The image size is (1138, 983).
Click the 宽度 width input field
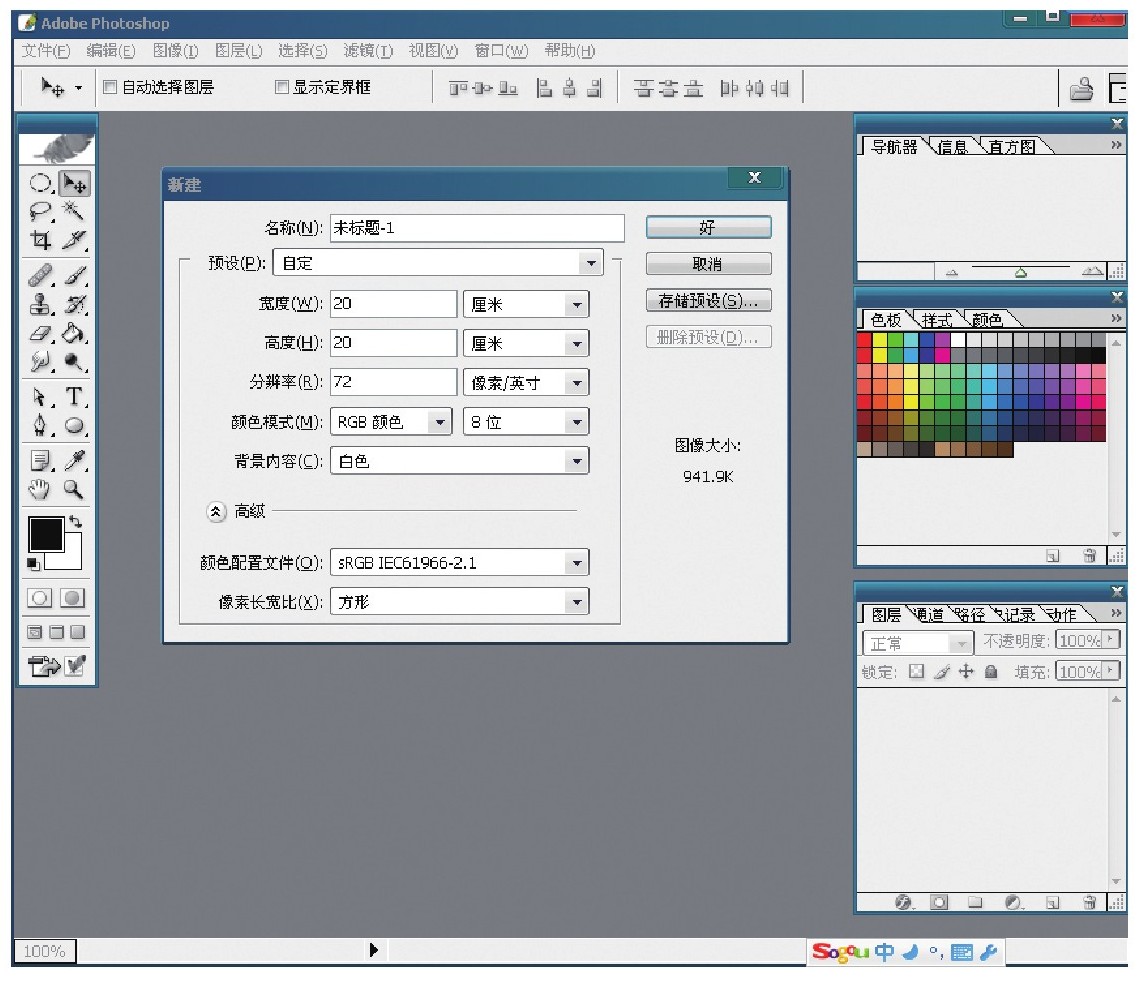pos(393,304)
